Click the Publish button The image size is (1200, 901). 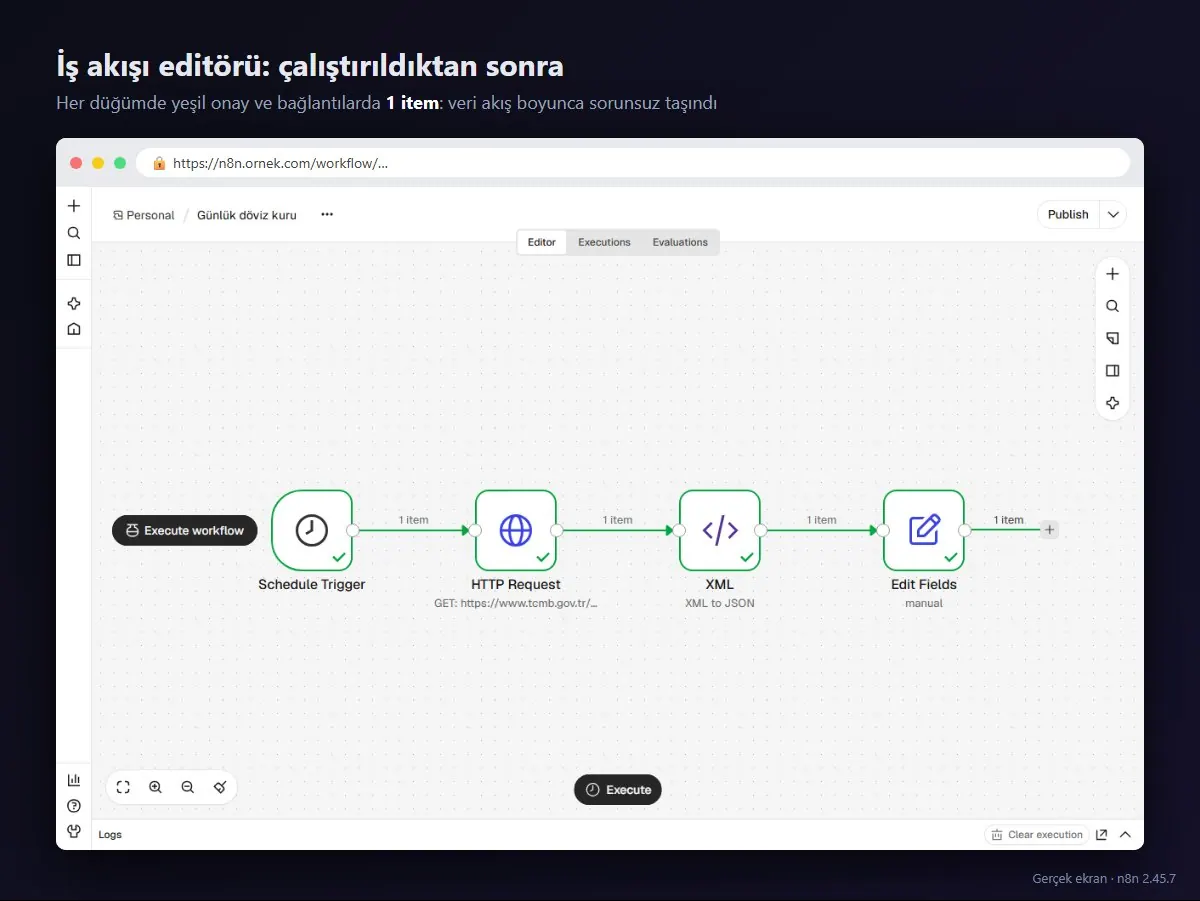pos(1068,214)
